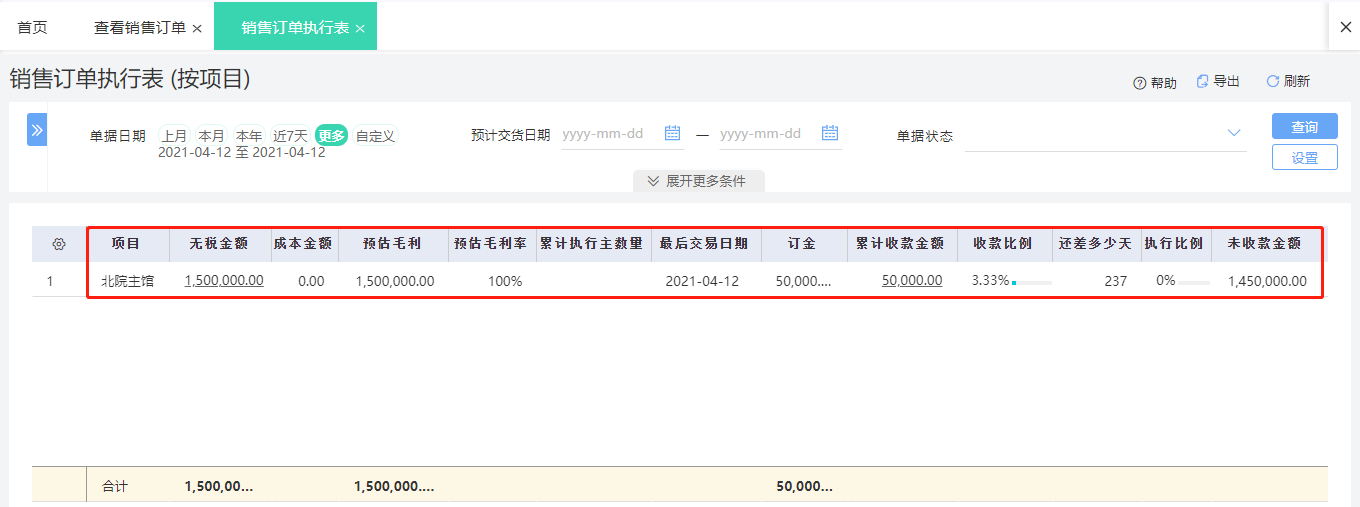1360x507 pixels.
Task: Select row number 1
Action: [51, 281]
